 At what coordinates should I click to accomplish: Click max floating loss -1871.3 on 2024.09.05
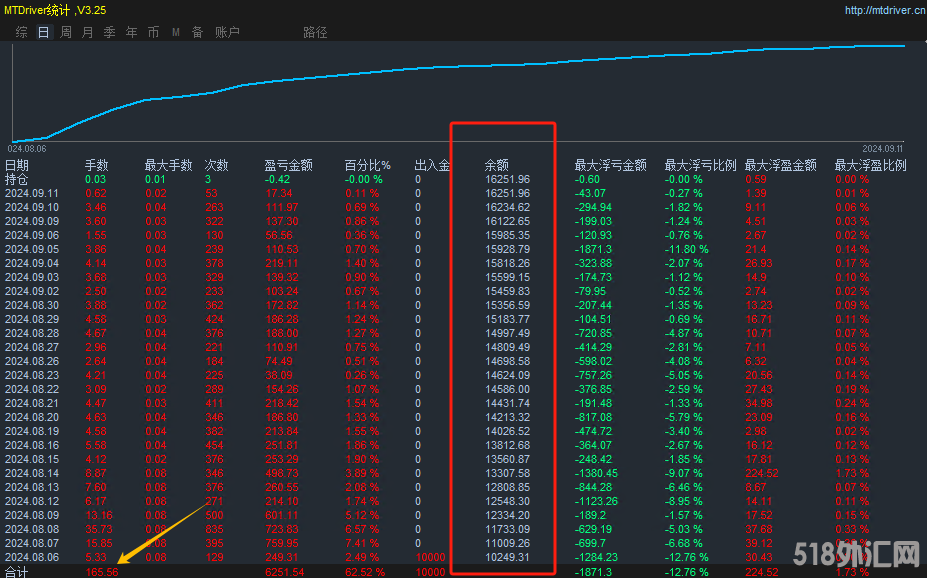[x=594, y=249]
